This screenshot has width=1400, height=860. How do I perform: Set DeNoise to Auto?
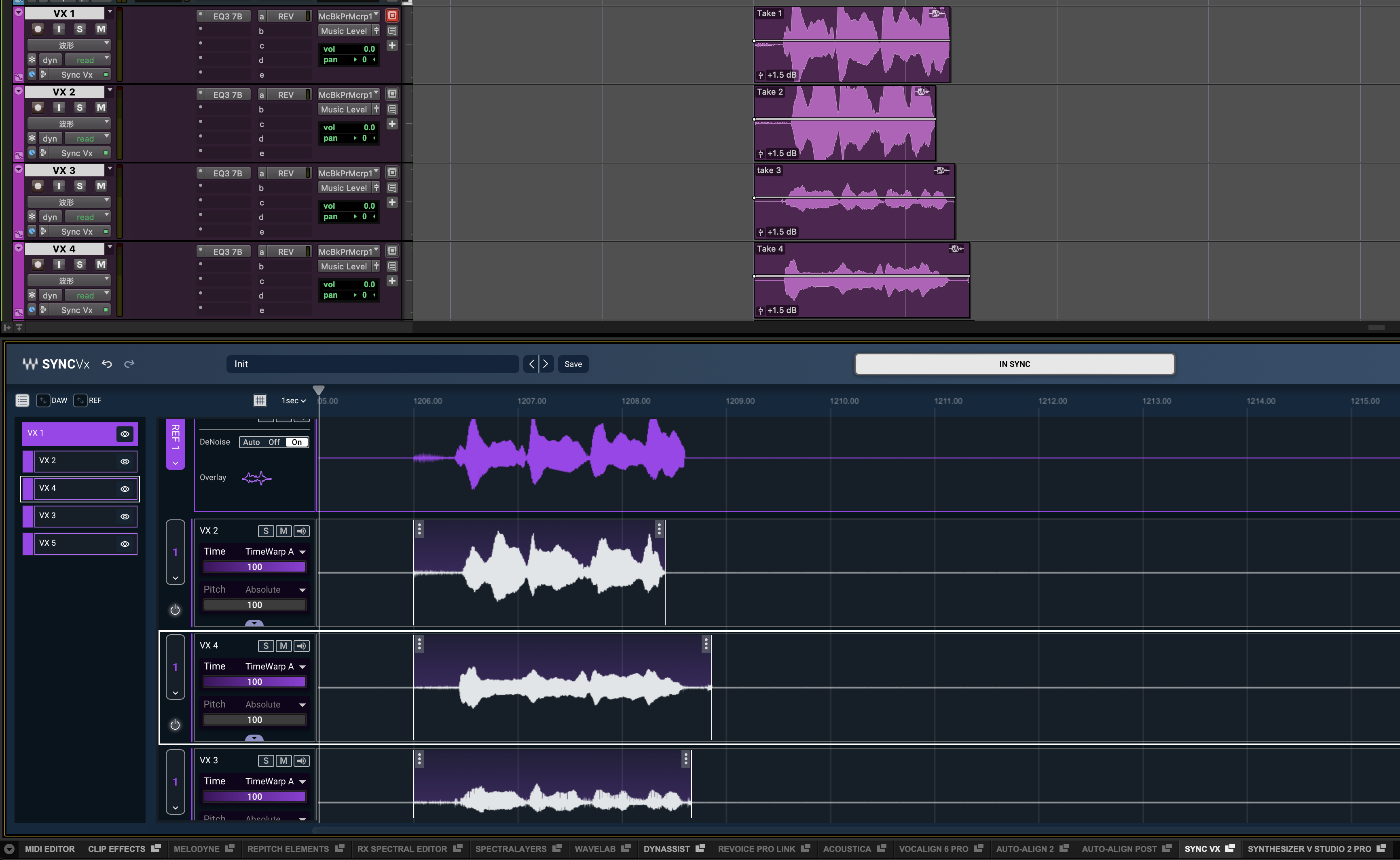(252, 443)
